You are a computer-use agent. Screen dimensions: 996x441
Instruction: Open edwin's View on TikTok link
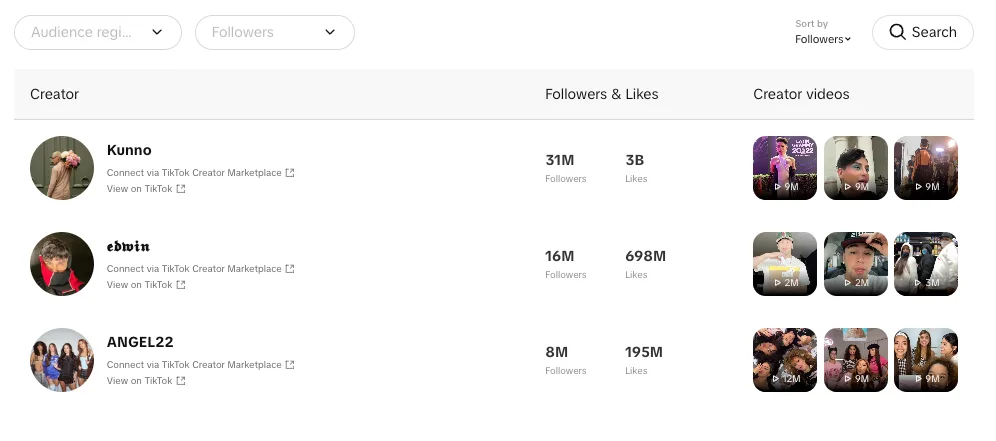click(140, 285)
